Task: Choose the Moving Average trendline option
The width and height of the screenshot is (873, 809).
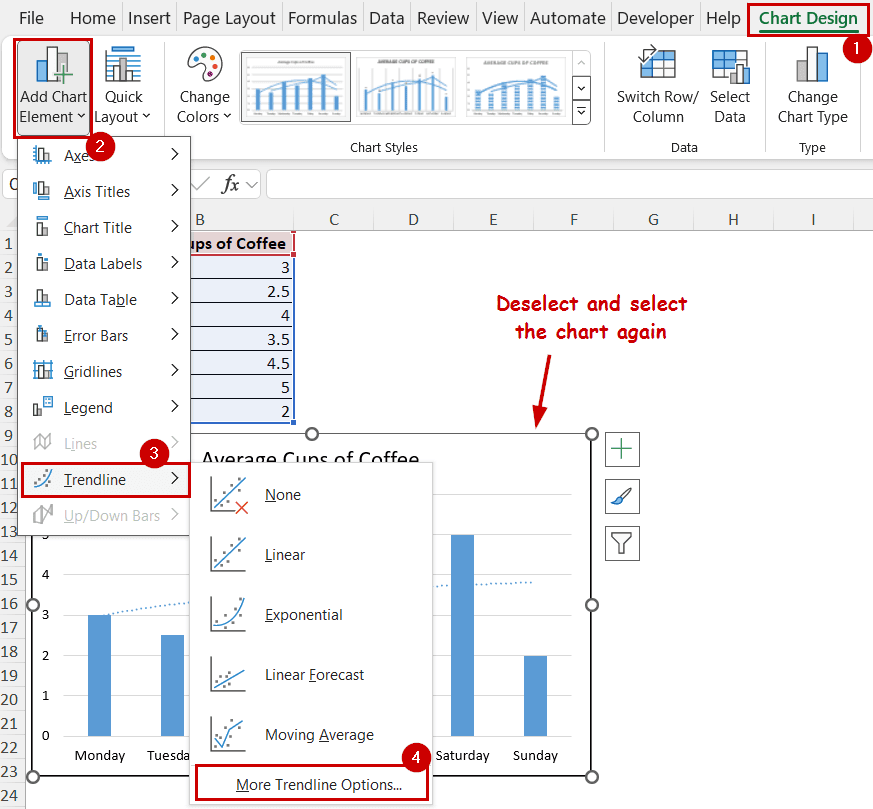Action: [x=311, y=735]
